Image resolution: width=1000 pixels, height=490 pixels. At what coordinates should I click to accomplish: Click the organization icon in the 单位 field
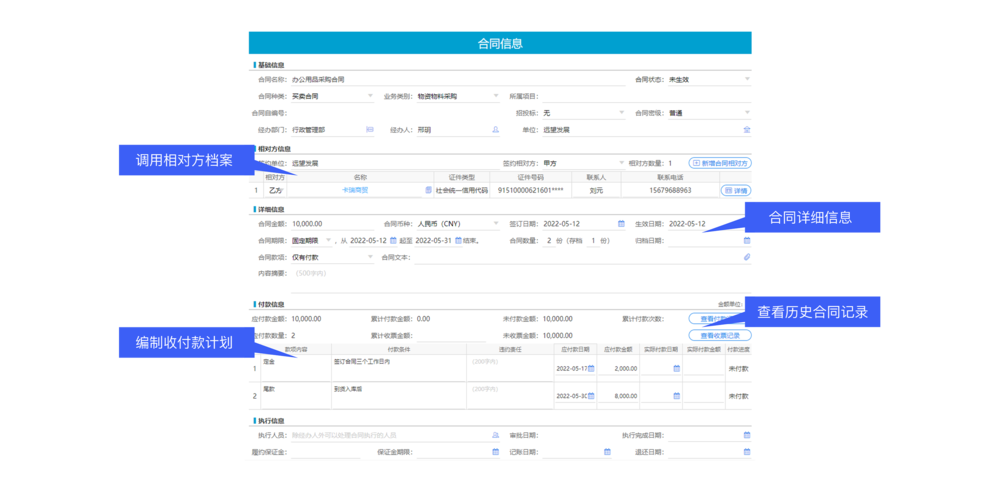745,130
